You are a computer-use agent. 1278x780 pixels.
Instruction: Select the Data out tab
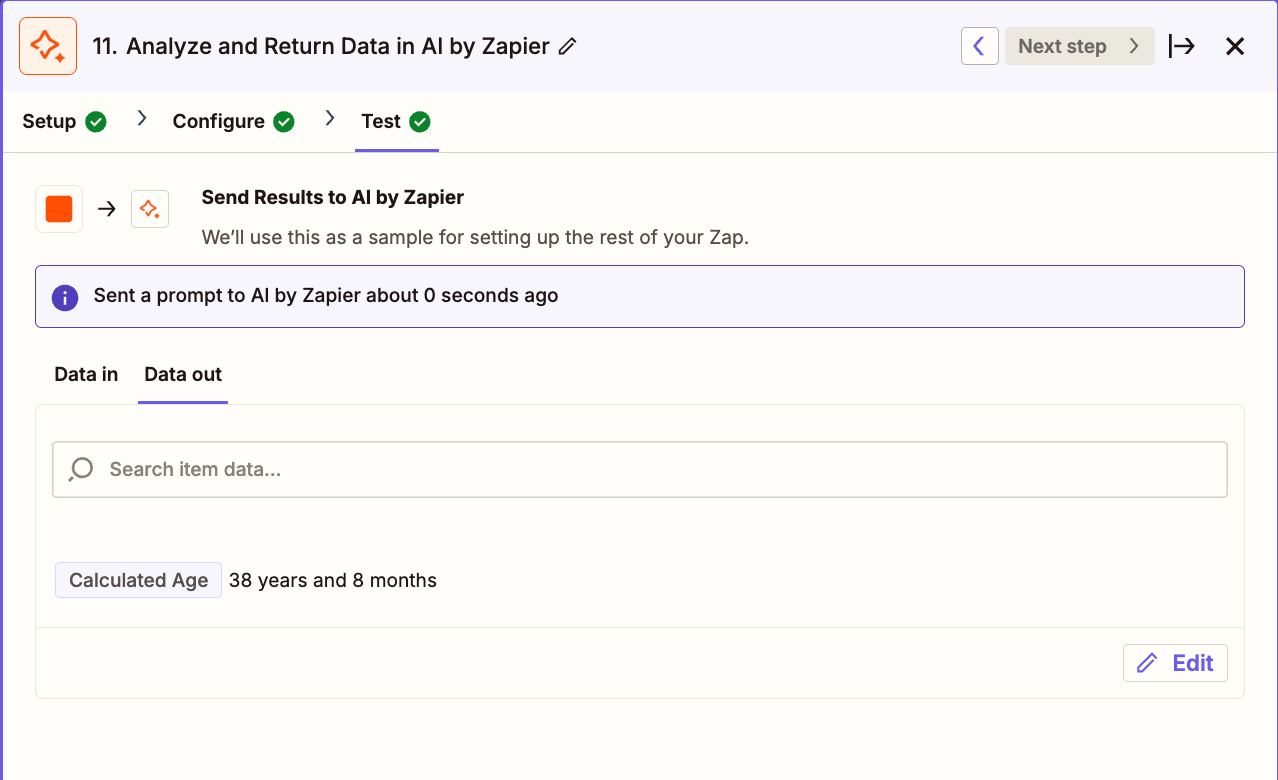point(183,374)
